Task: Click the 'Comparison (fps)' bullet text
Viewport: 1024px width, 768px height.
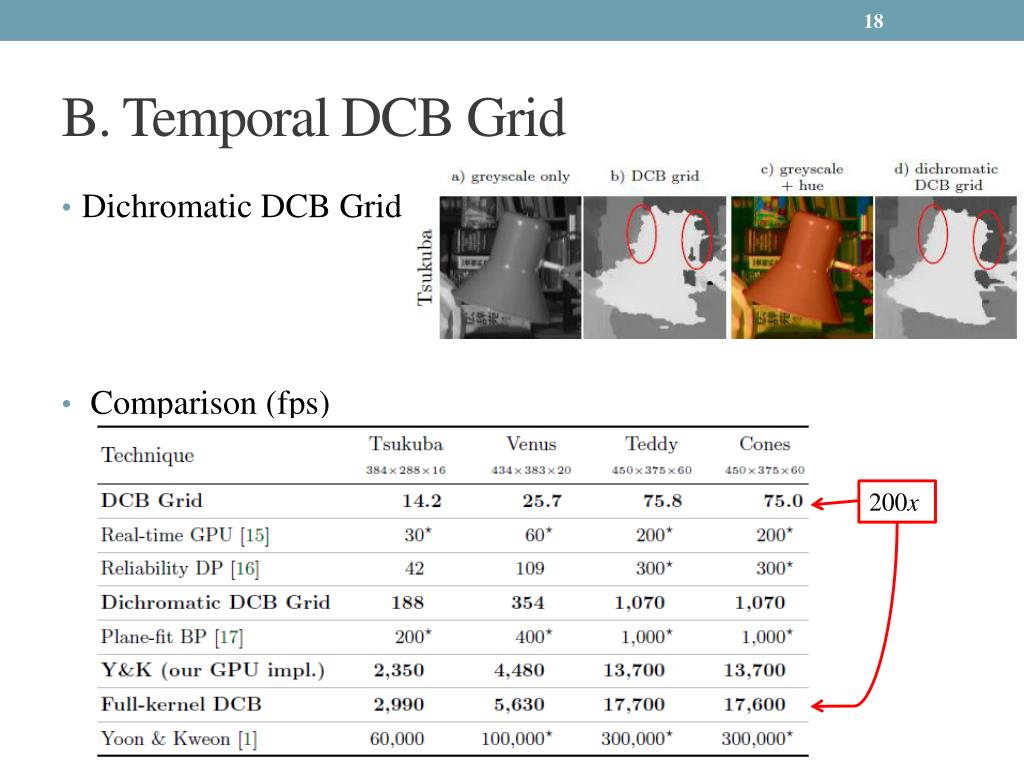Action: [210, 403]
